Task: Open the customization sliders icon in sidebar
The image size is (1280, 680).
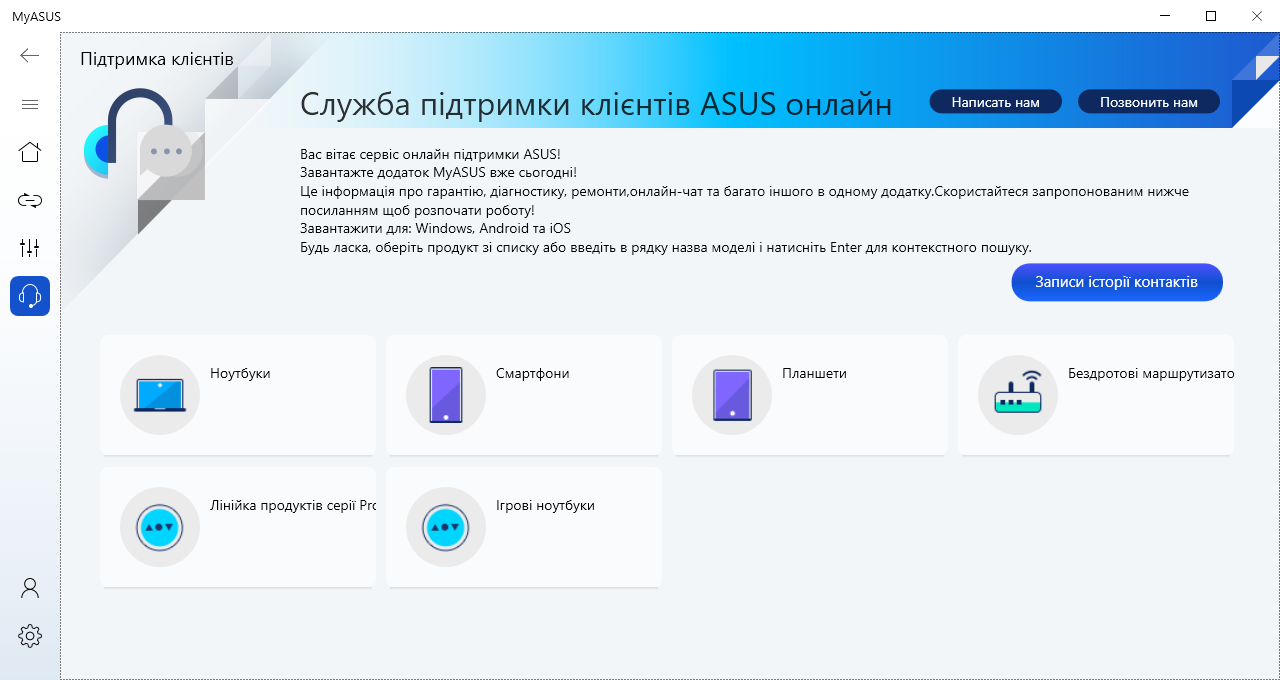Action: click(x=30, y=248)
